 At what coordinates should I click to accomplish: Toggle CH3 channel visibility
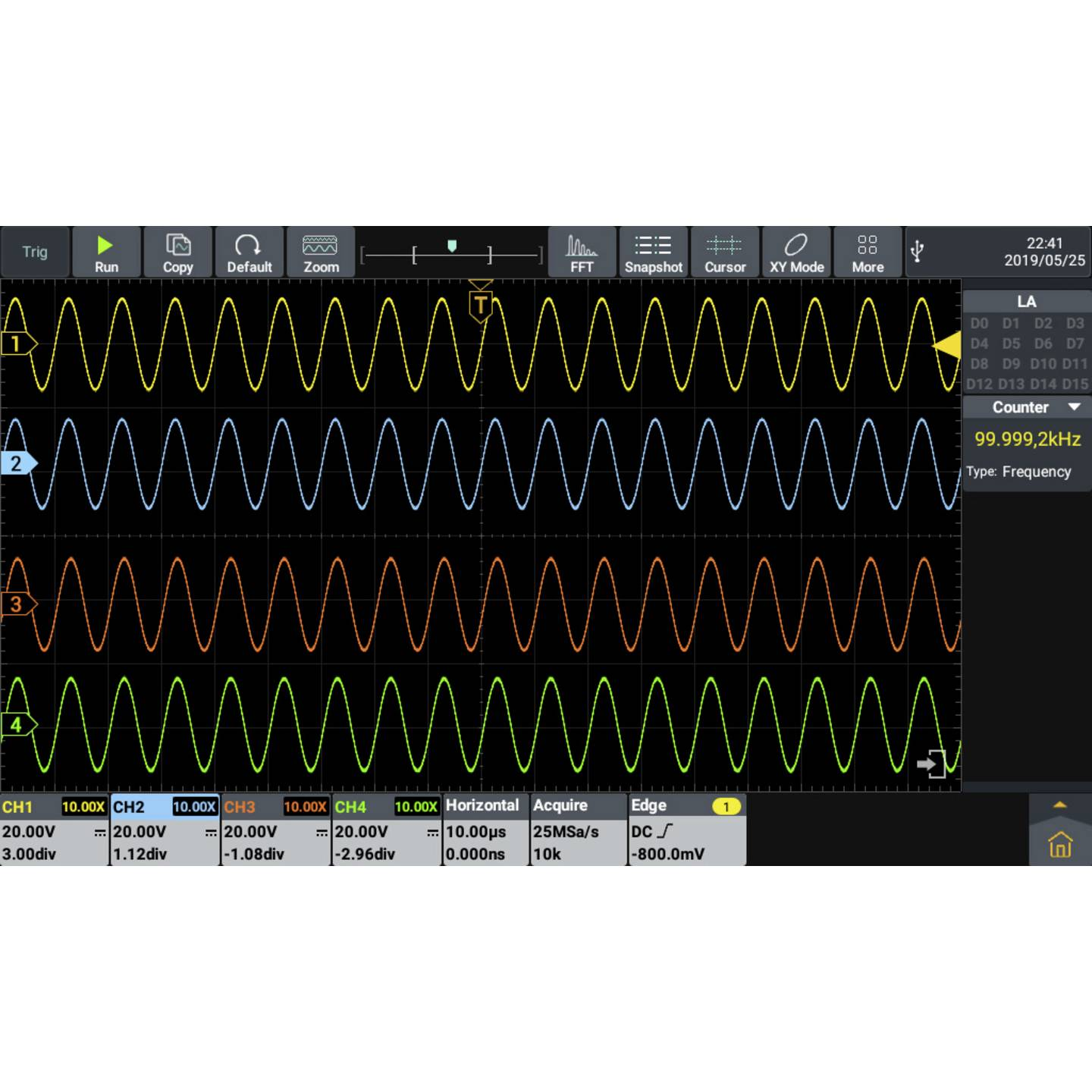[x=240, y=806]
